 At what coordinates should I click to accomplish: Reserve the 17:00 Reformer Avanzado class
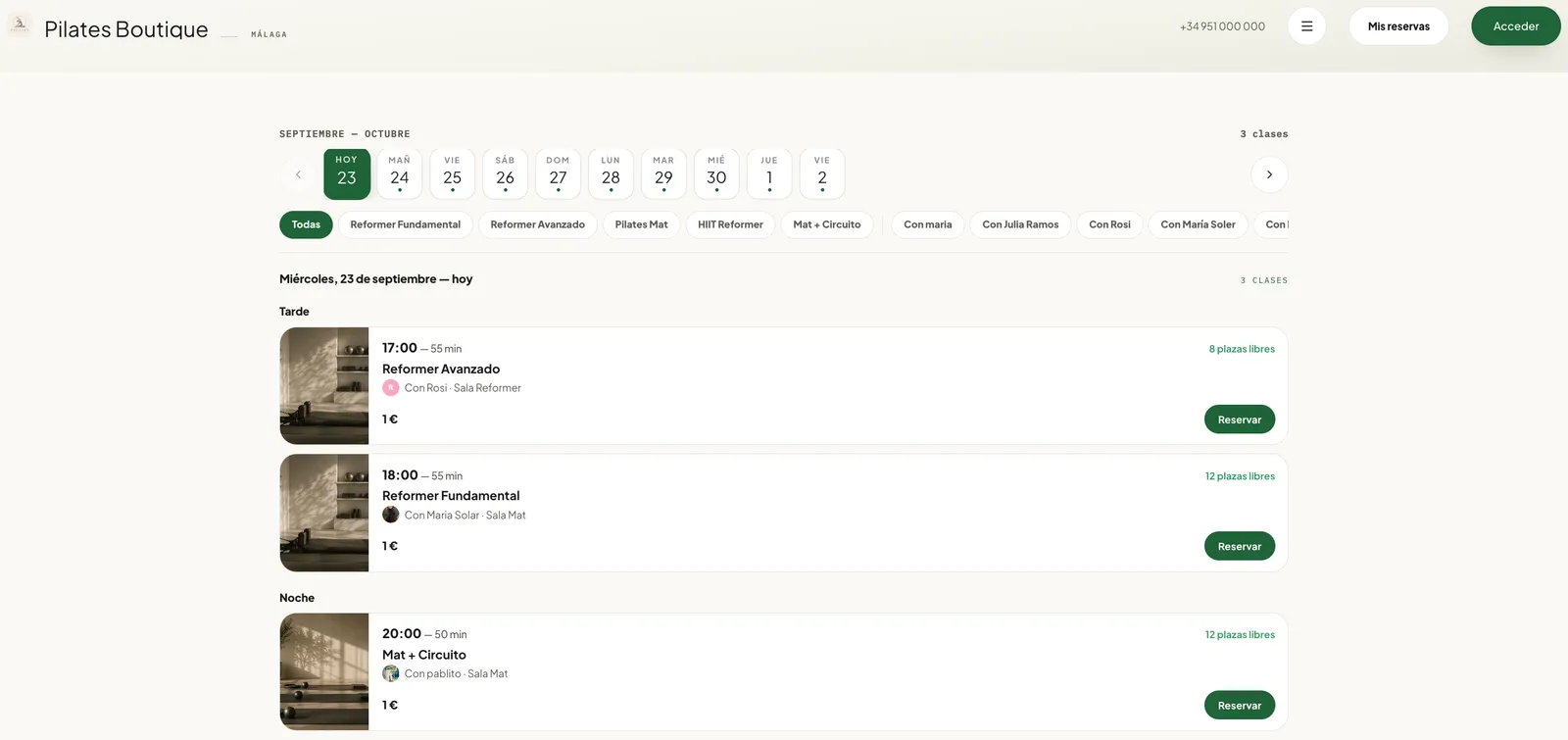tap(1240, 419)
